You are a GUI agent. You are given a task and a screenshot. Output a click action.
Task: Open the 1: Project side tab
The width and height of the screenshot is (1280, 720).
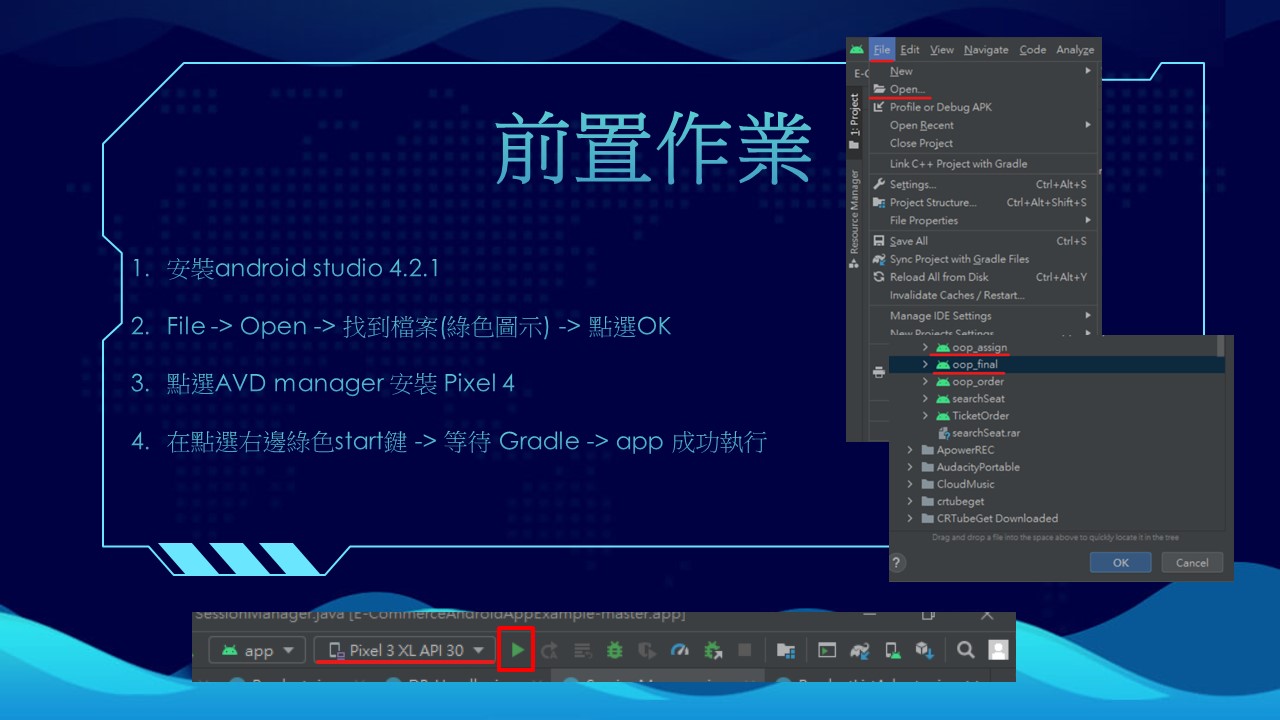click(x=855, y=121)
